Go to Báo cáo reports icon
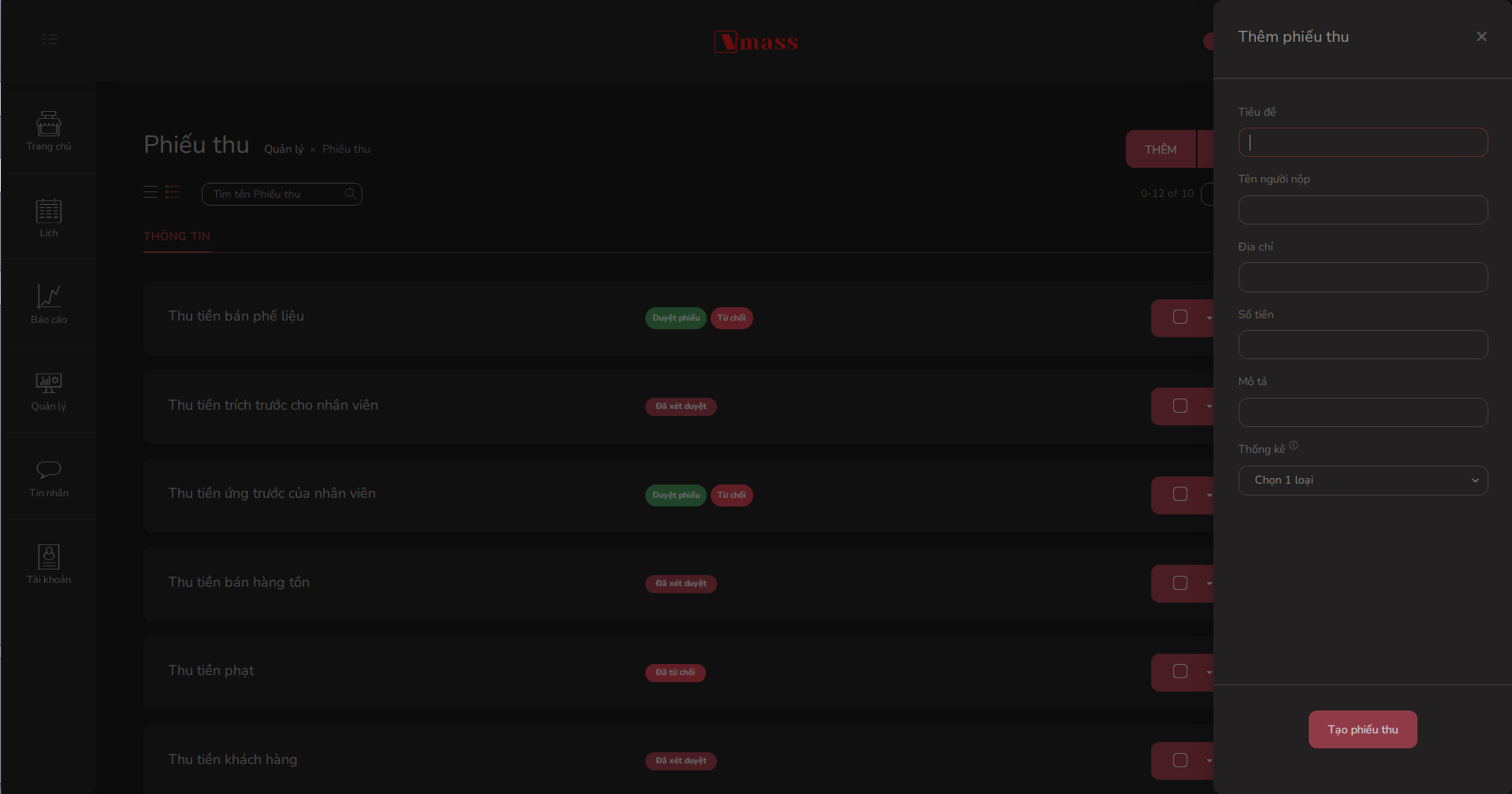This screenshot has width=1512, height=794. click(x=48, y=303)
